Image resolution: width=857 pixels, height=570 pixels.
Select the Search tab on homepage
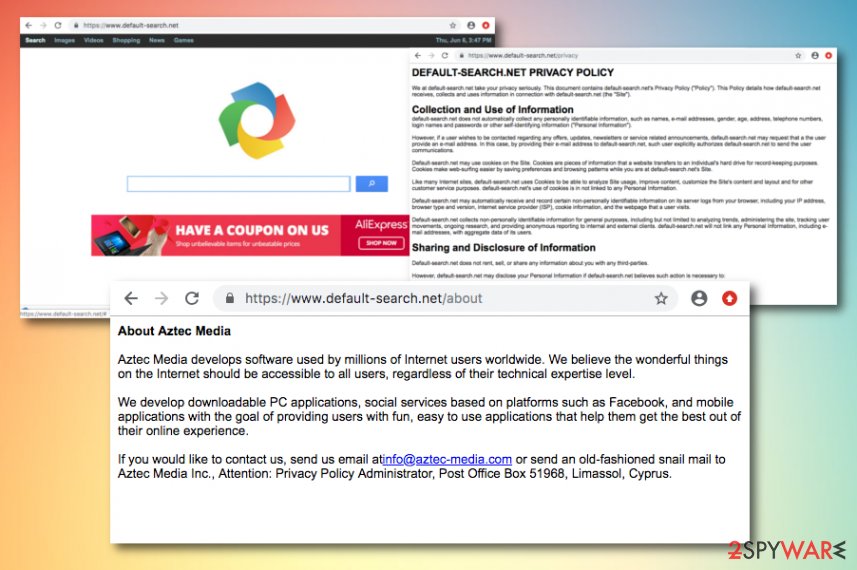(x=35, y=40)
